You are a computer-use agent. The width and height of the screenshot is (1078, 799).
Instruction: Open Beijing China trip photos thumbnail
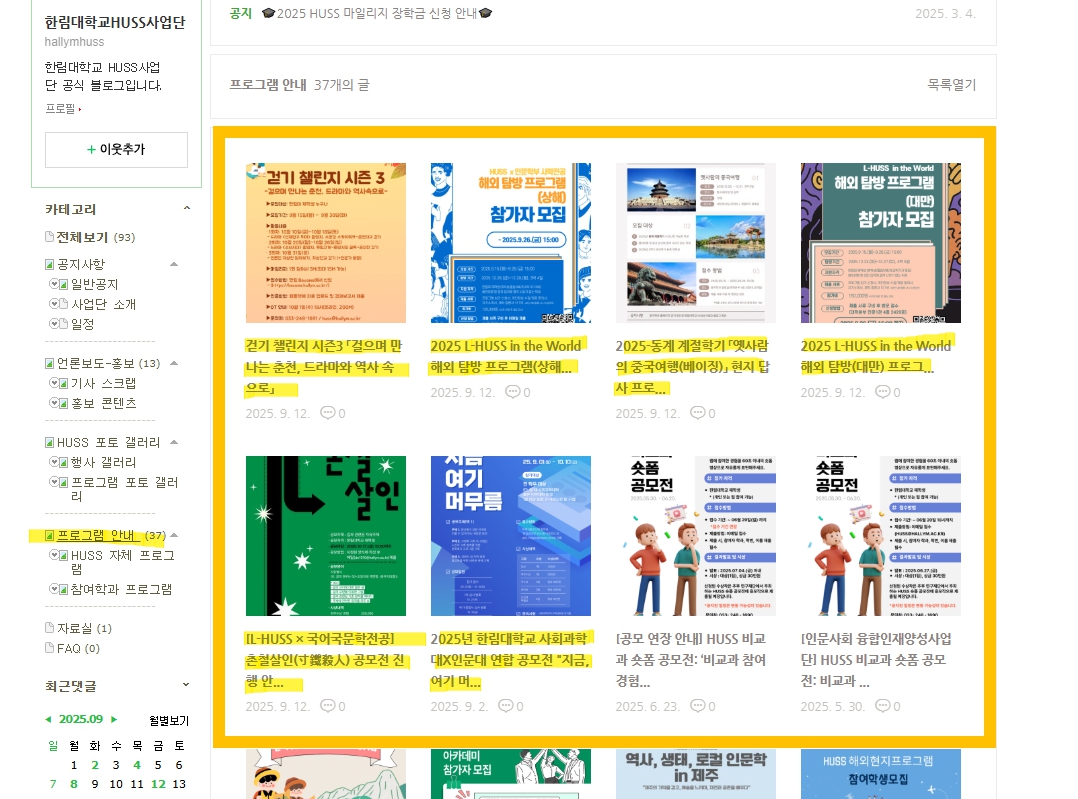696,243
